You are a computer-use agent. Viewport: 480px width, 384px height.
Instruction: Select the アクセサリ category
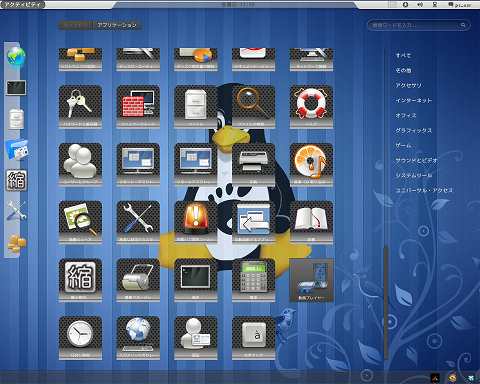[x=408, y=85]
